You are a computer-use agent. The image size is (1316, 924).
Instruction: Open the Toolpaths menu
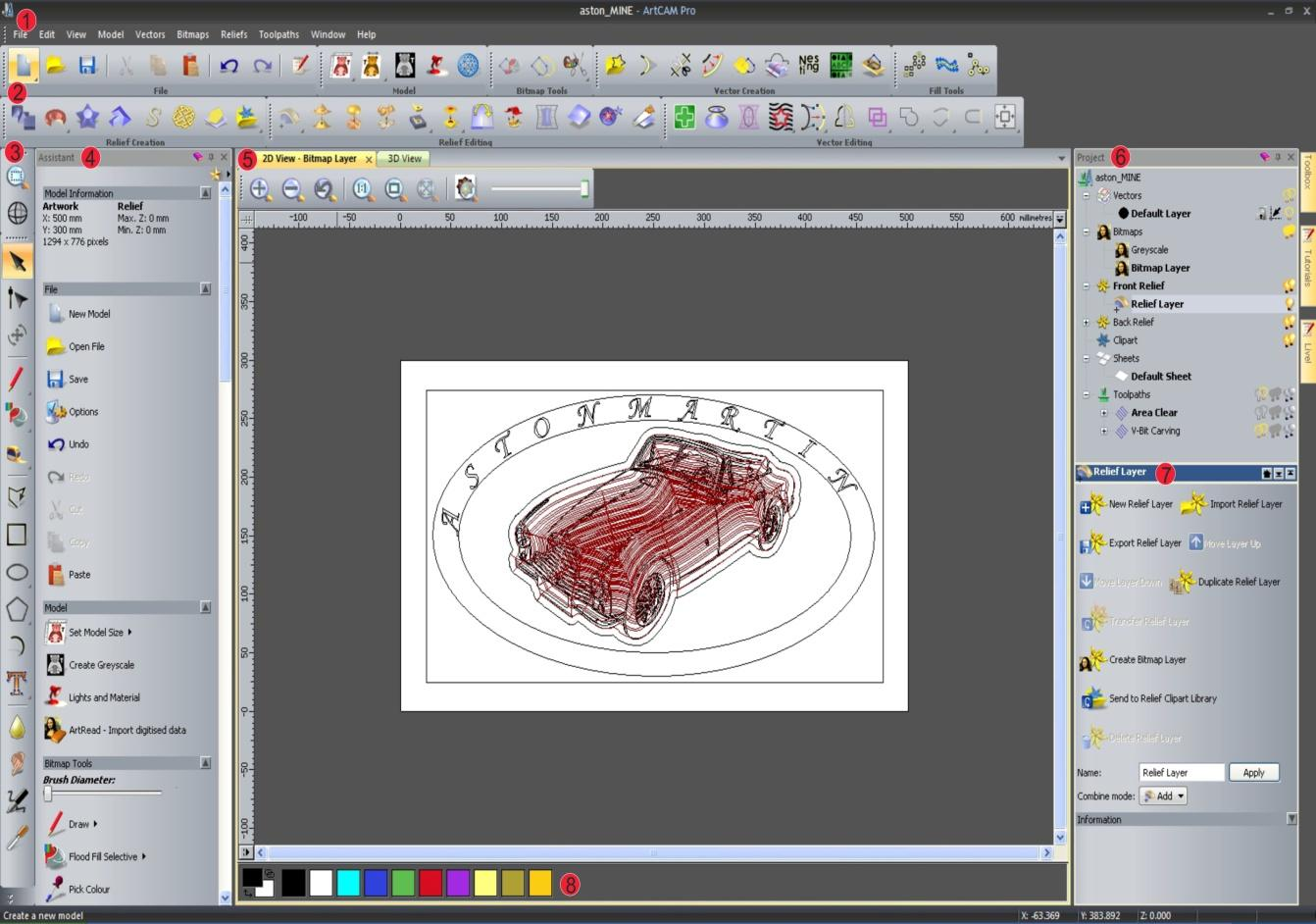pos(278,34)
